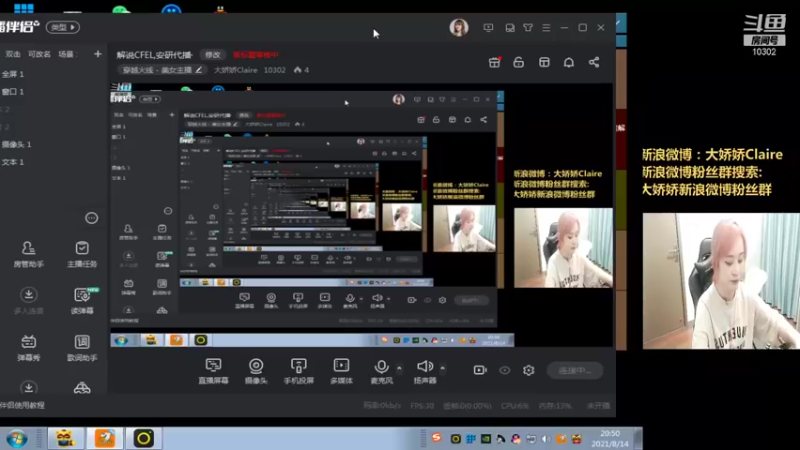This screenshot has height=450, width=800.
Task: Open the 主播任务 streamer tasks panel
Action: pyautogui.click(x=82, y=254)
